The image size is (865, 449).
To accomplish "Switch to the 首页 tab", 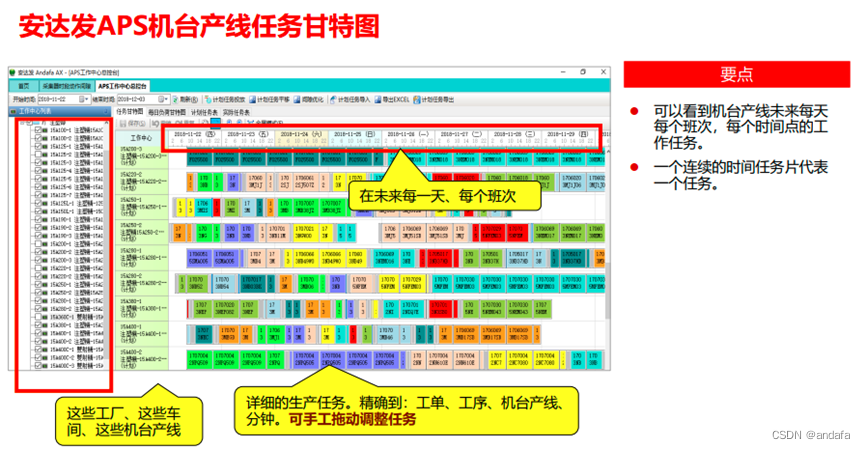I will click(24, 86).
